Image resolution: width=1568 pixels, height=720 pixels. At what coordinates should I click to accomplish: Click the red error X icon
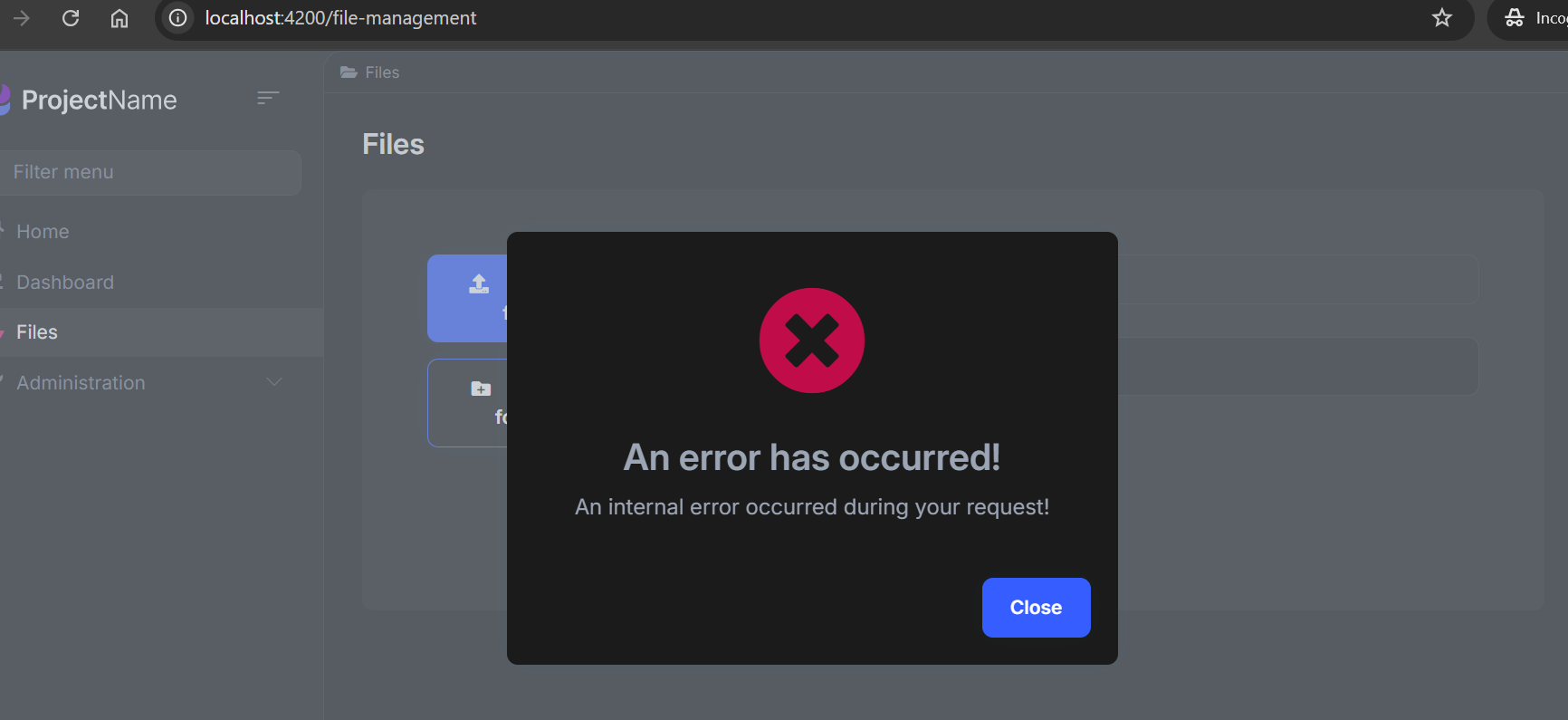[812, 341]
